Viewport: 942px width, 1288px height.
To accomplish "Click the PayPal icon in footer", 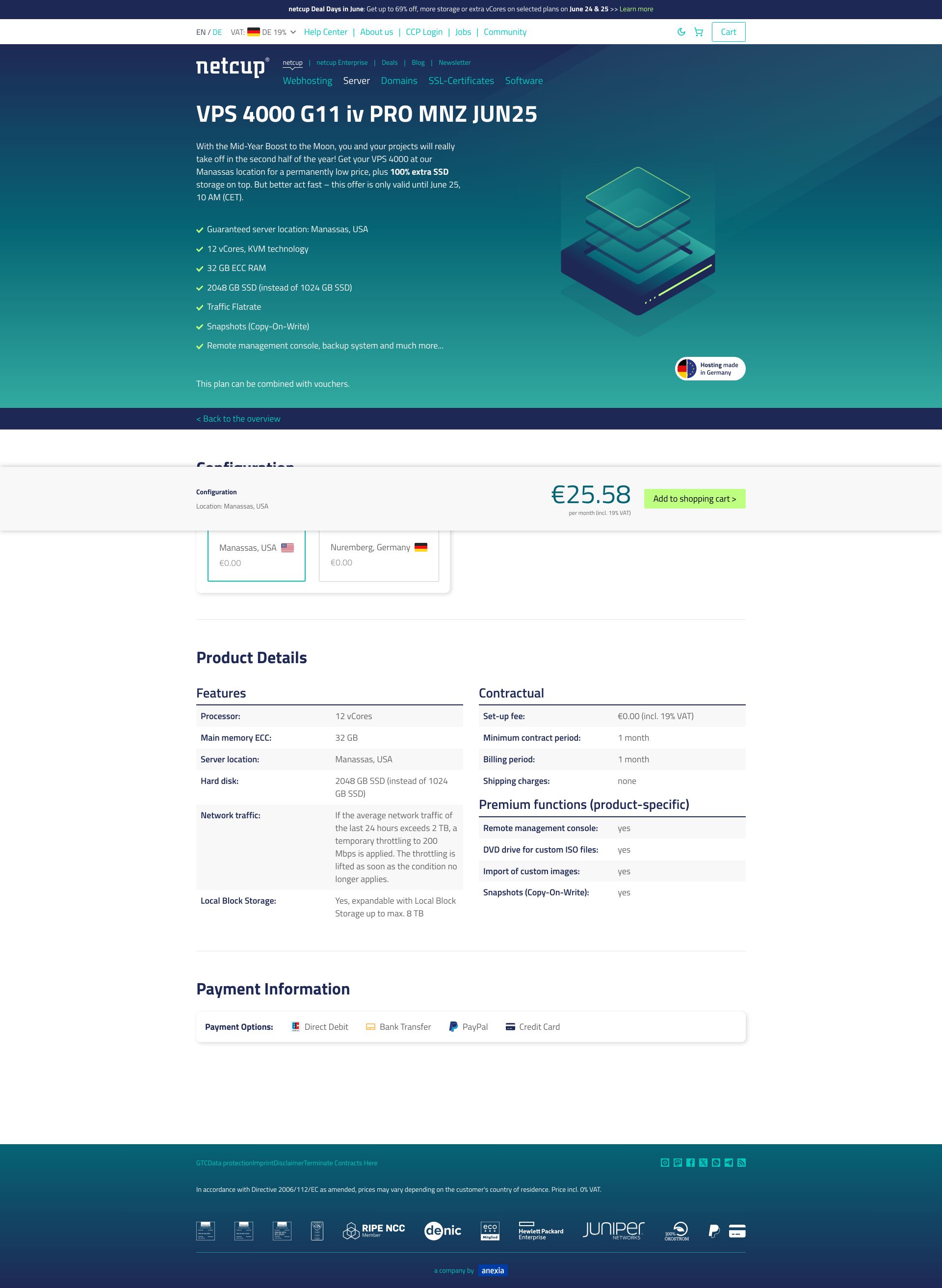I will (713, 1231).
